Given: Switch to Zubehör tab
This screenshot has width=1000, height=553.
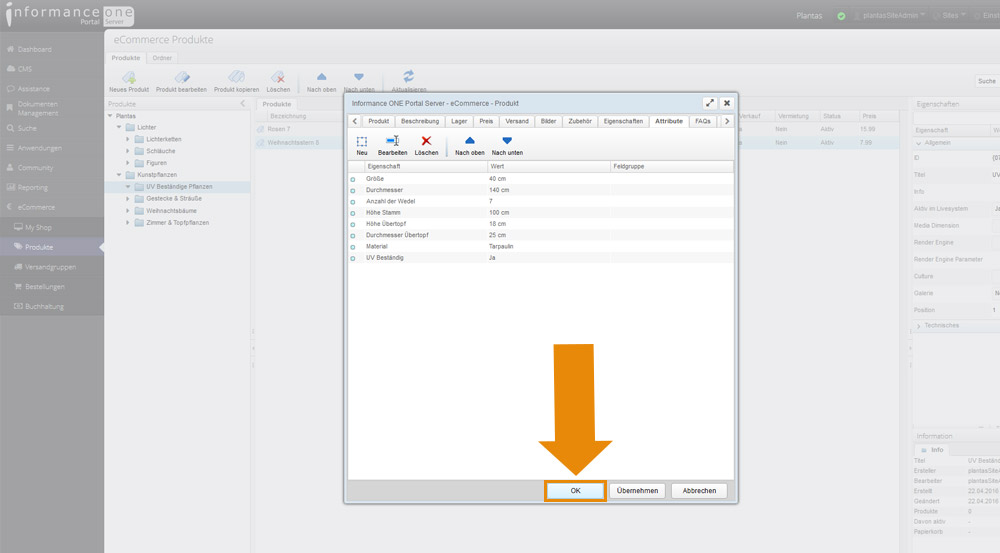Looking at the screenshot, I should (580, 121).
